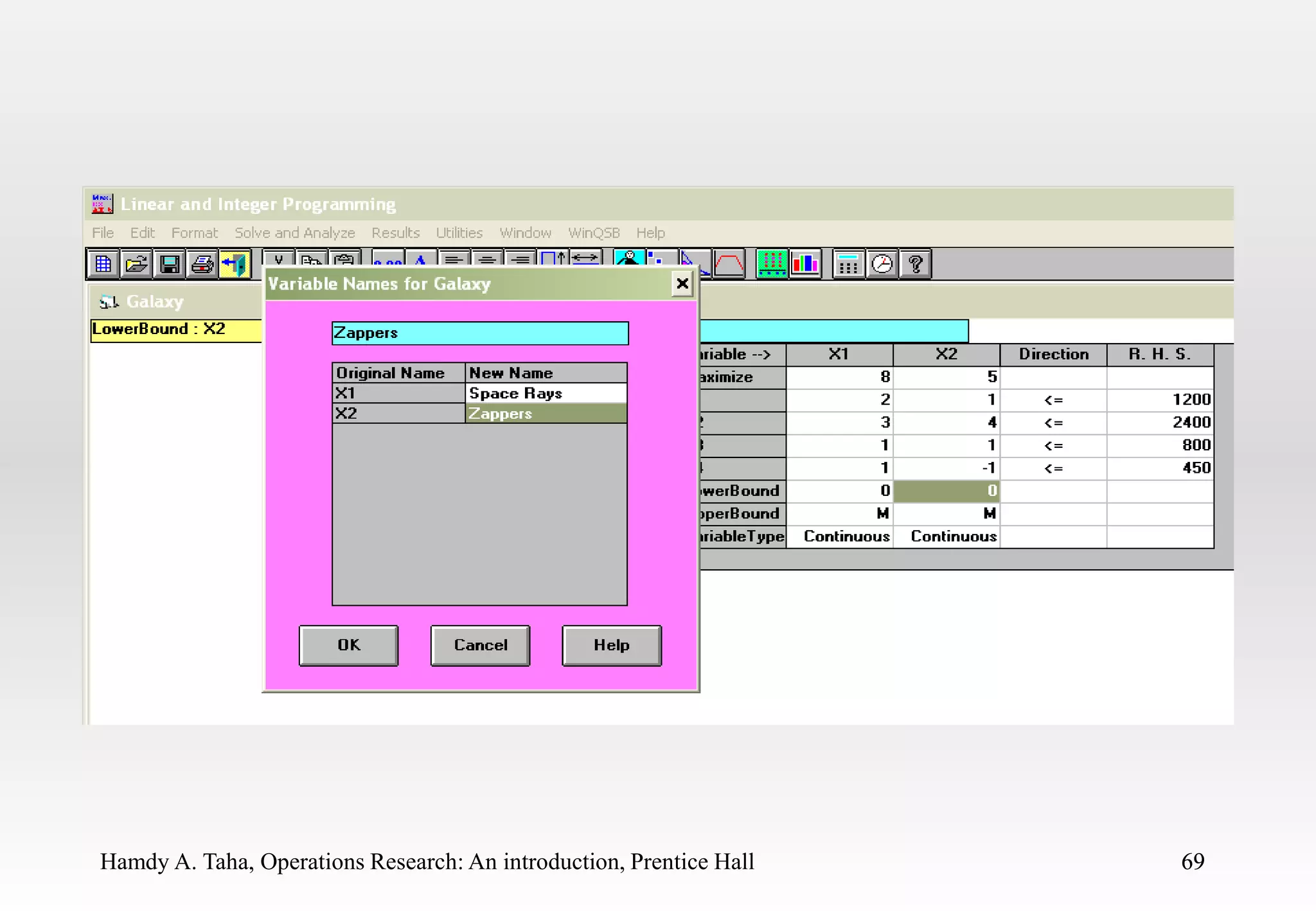Viewport: 1316px width, 911px height.
Task: Click the Zappers name input field
Action: (479, 333)
